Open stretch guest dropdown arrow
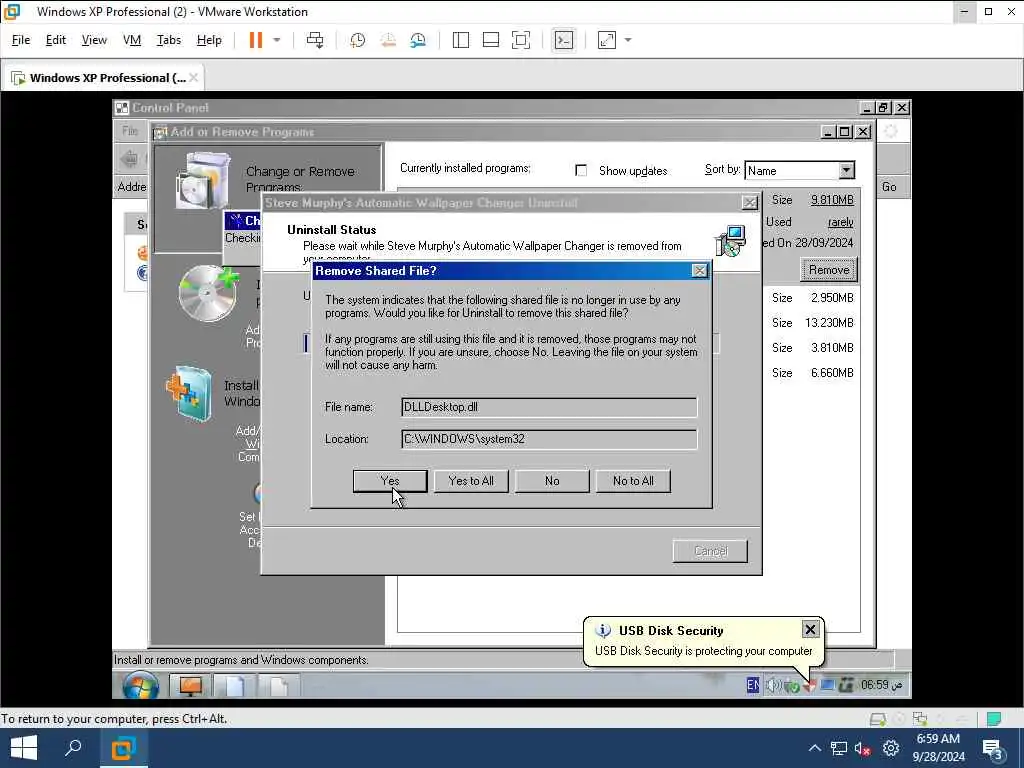The height and width of the screenshot is (768, 1024). tap(628, 40)
